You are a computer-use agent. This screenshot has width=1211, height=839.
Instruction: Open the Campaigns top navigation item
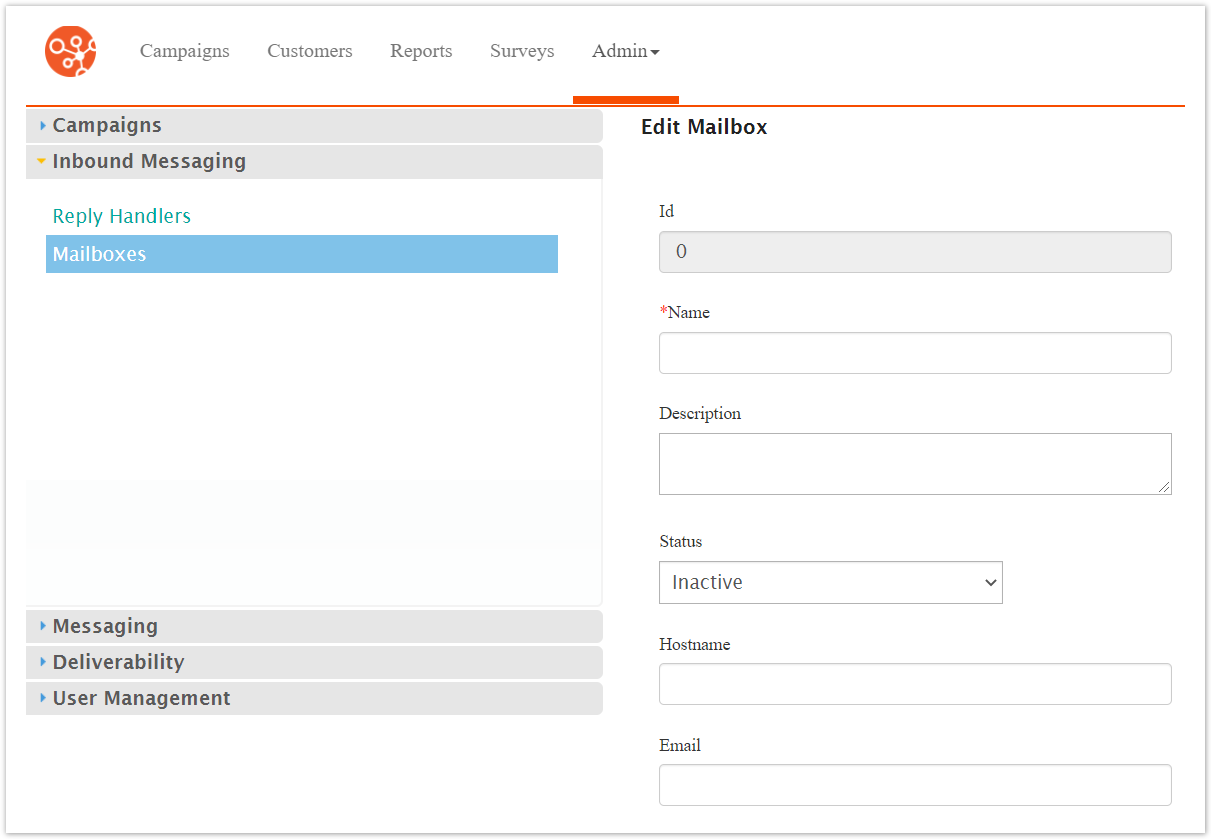(x=184, y=51)
